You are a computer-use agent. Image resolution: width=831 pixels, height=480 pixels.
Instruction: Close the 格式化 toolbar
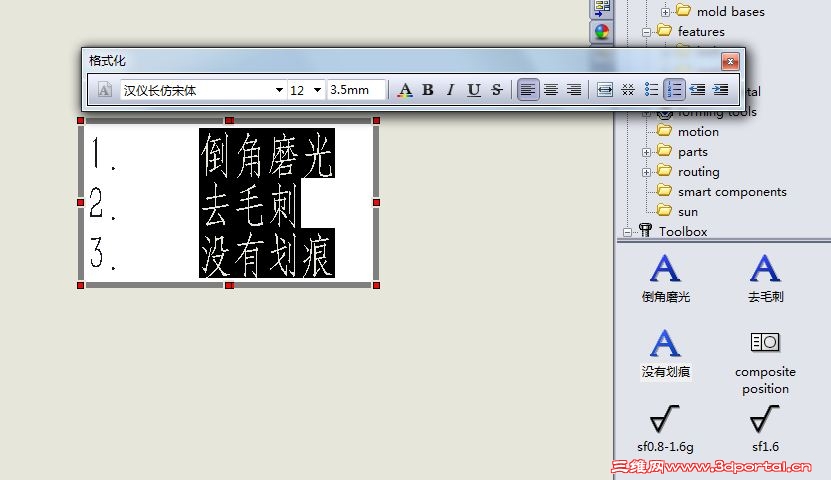point(730,61)
